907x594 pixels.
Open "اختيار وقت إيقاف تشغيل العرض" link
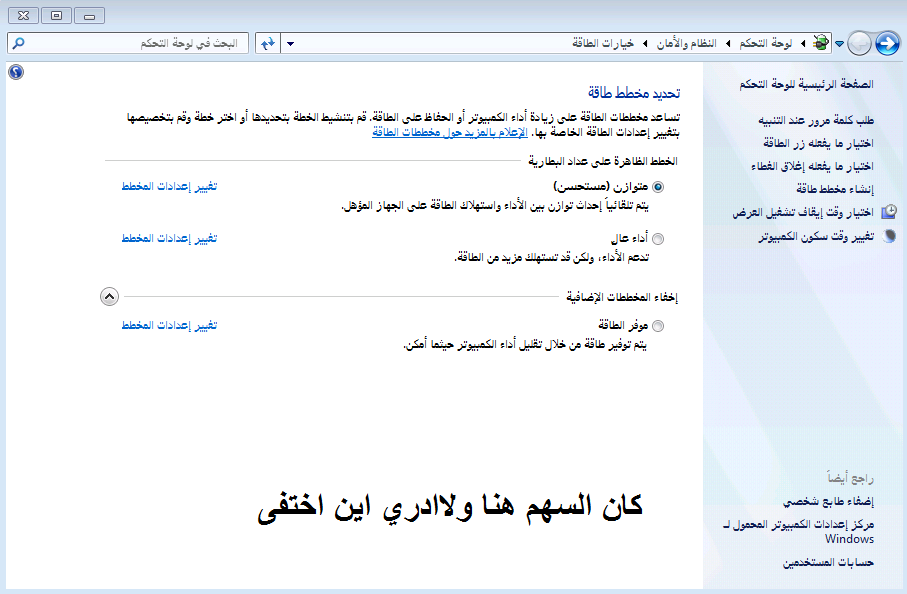coord(803,213)
